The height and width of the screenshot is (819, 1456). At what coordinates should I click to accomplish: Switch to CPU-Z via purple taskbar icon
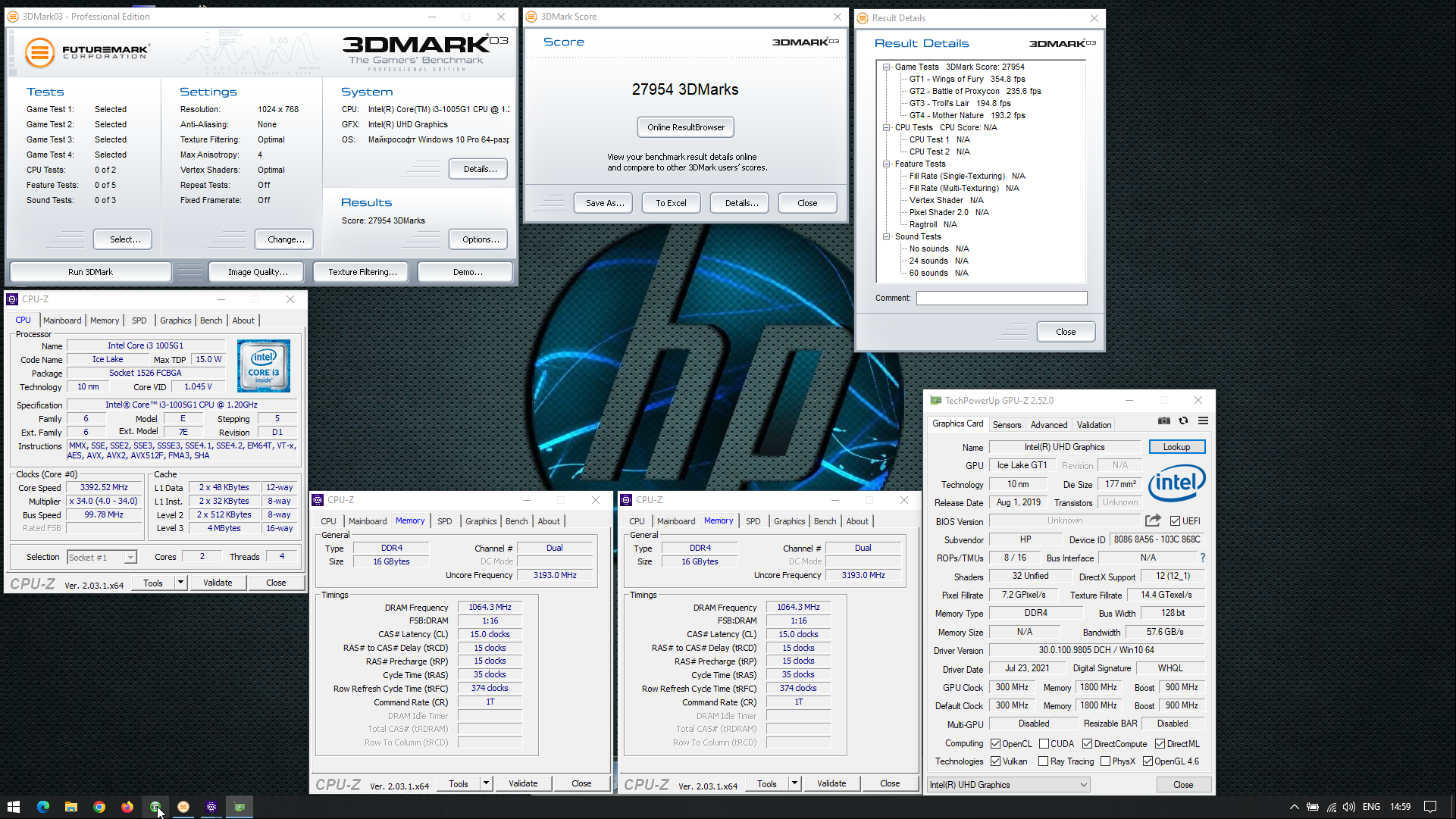(x=211, y=807)
